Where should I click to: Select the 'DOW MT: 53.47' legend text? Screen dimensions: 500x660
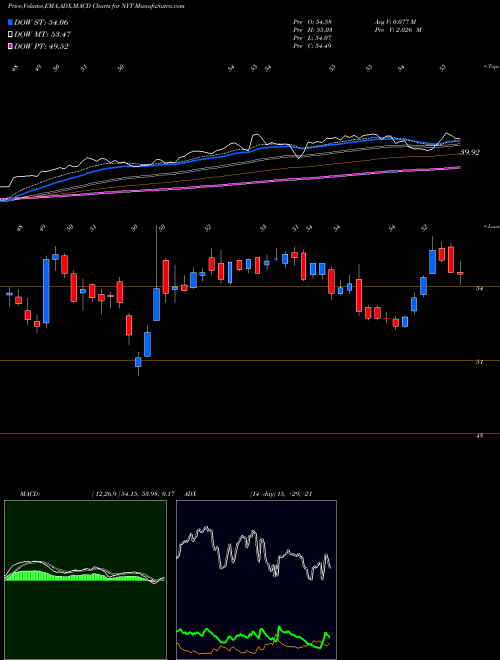(42, 35)
